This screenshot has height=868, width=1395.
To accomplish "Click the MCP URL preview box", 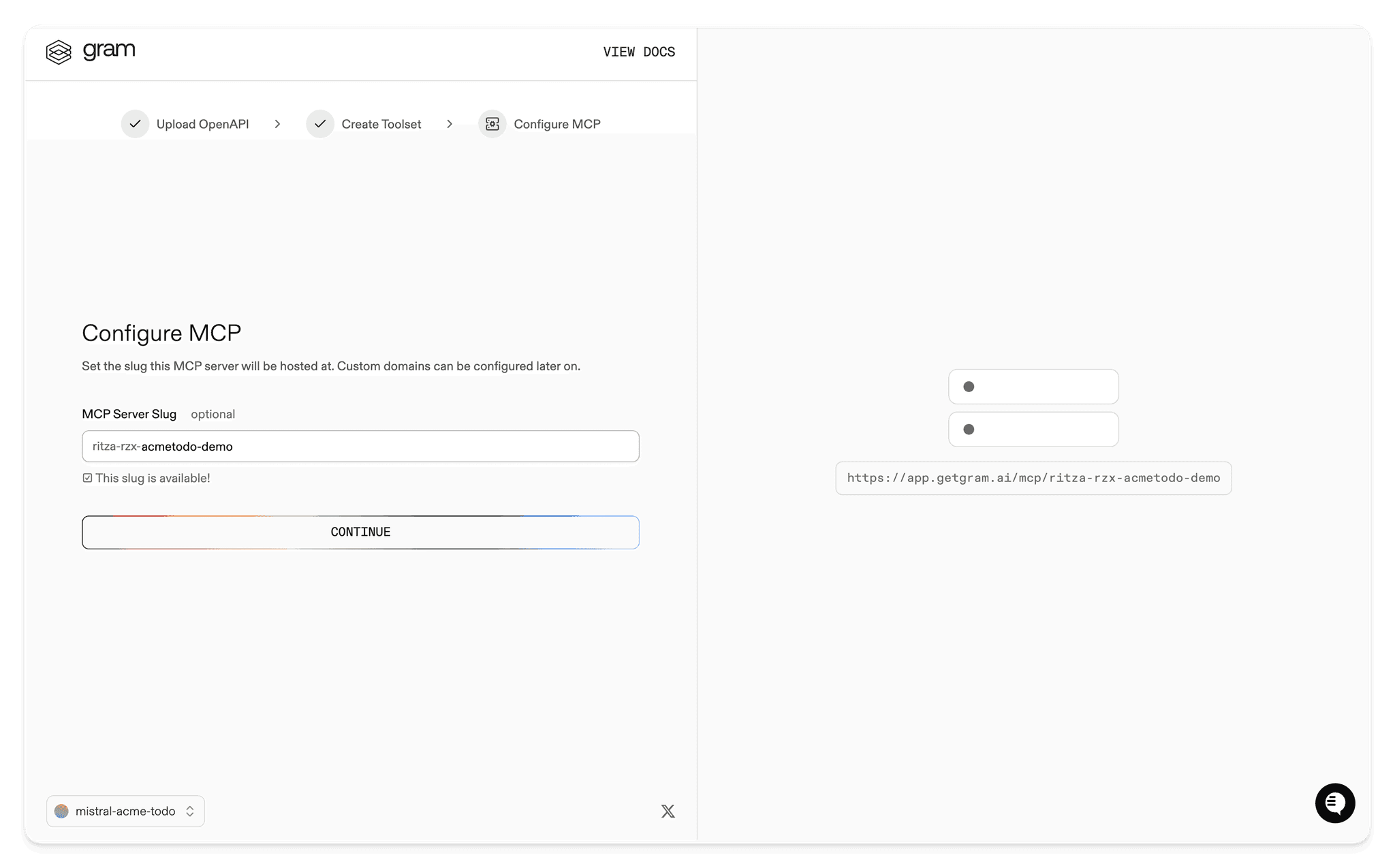I will [x=1033, y=478].
